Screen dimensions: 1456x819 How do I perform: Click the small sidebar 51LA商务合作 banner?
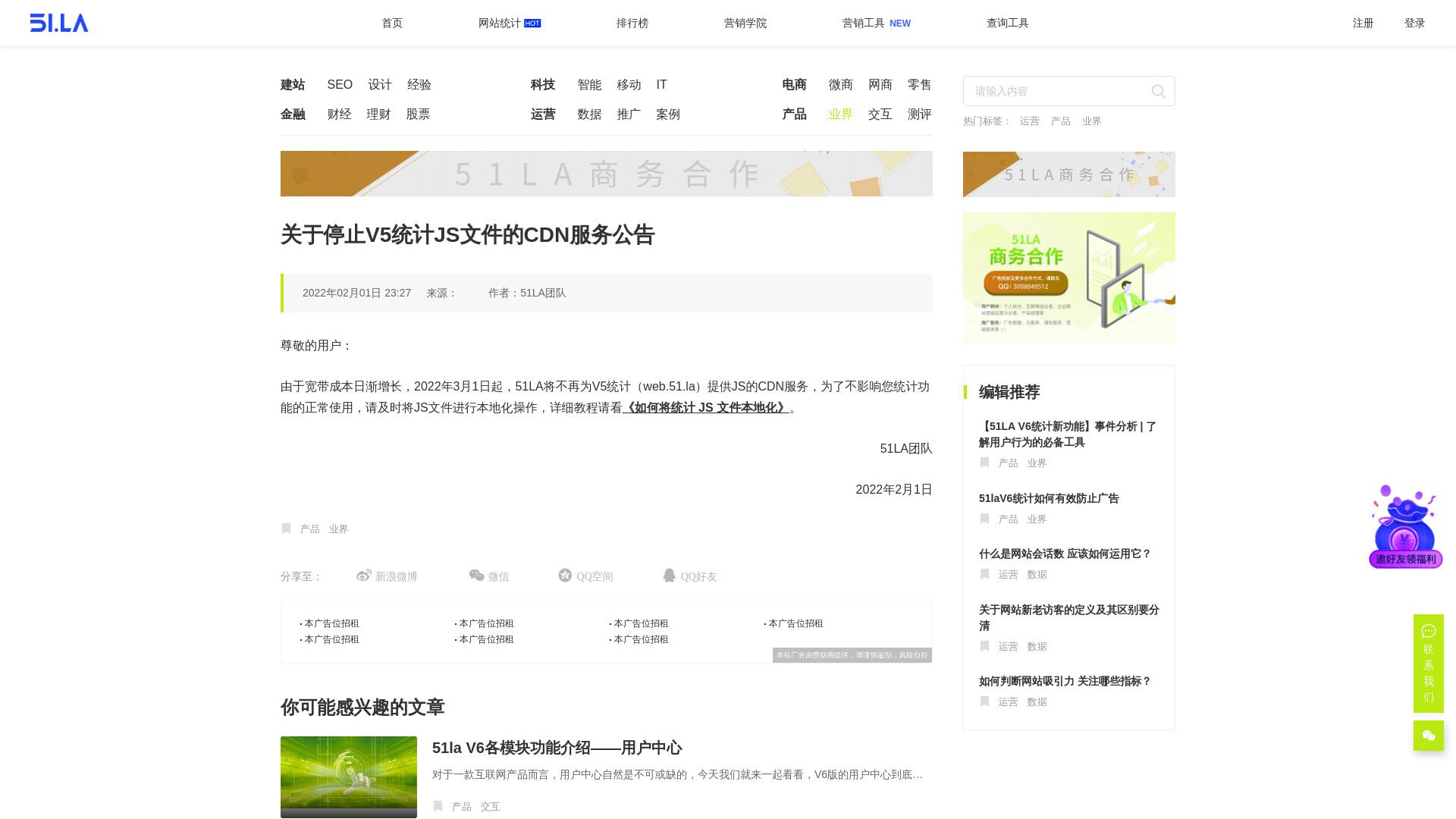1069,174
